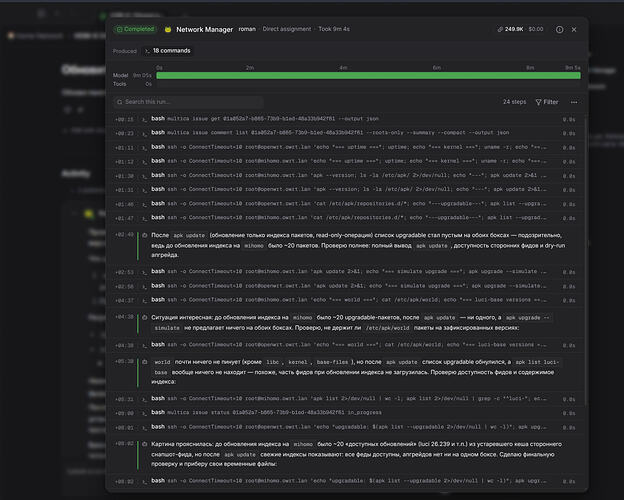This screenshot has width=624, height=500.
Task: Expand 'multica issue status in_progress' command text
Action: point(274,412)
